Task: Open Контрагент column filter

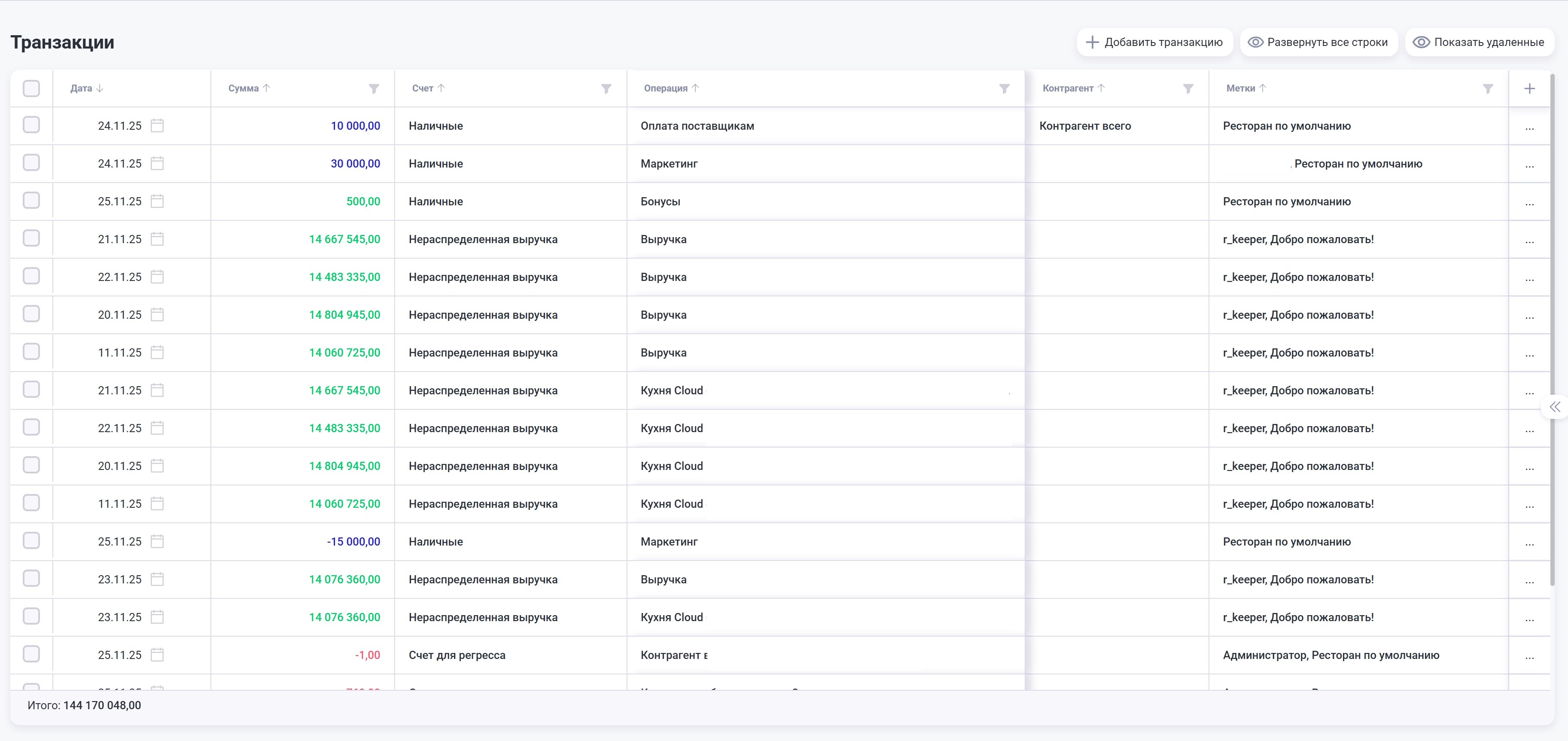Action: click(x=1187, y=89)
